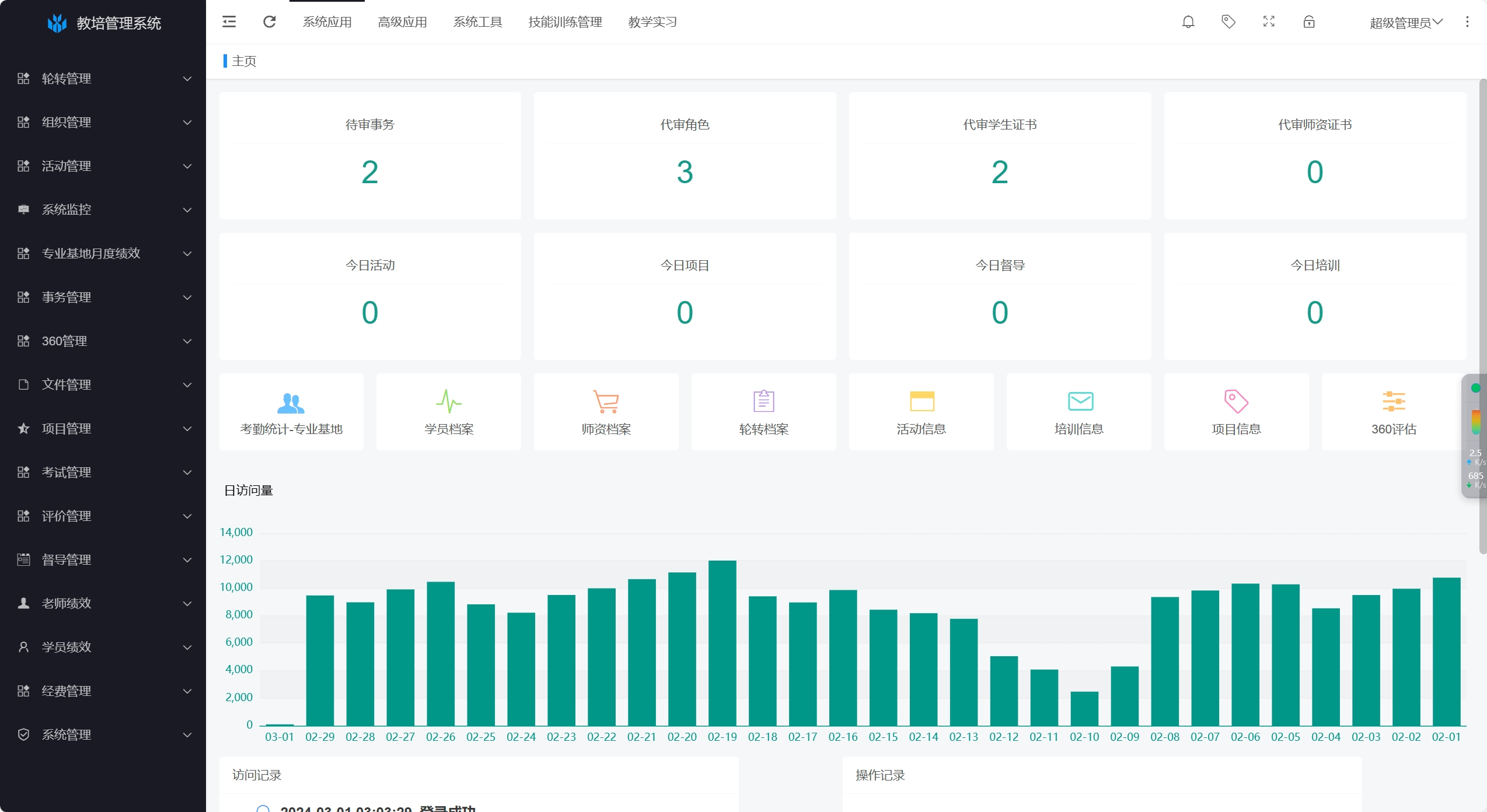
Task: Open the 经费管理 sidebar menu
Action: tap(103, 691)
